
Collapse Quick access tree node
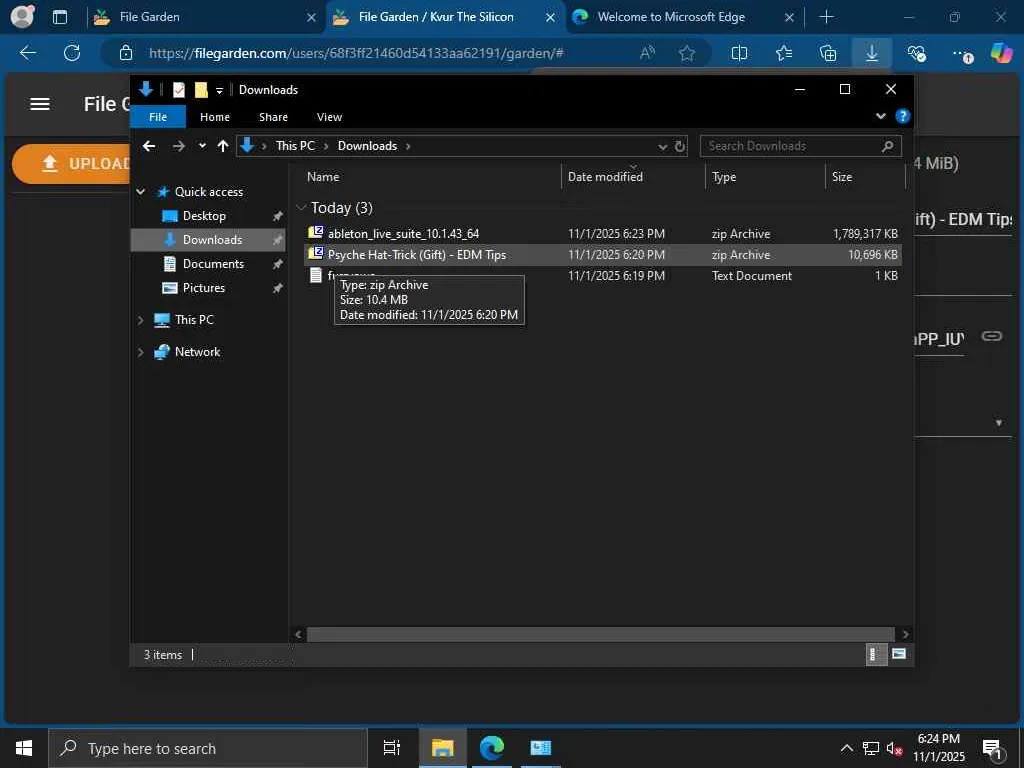tap(140, 191)
